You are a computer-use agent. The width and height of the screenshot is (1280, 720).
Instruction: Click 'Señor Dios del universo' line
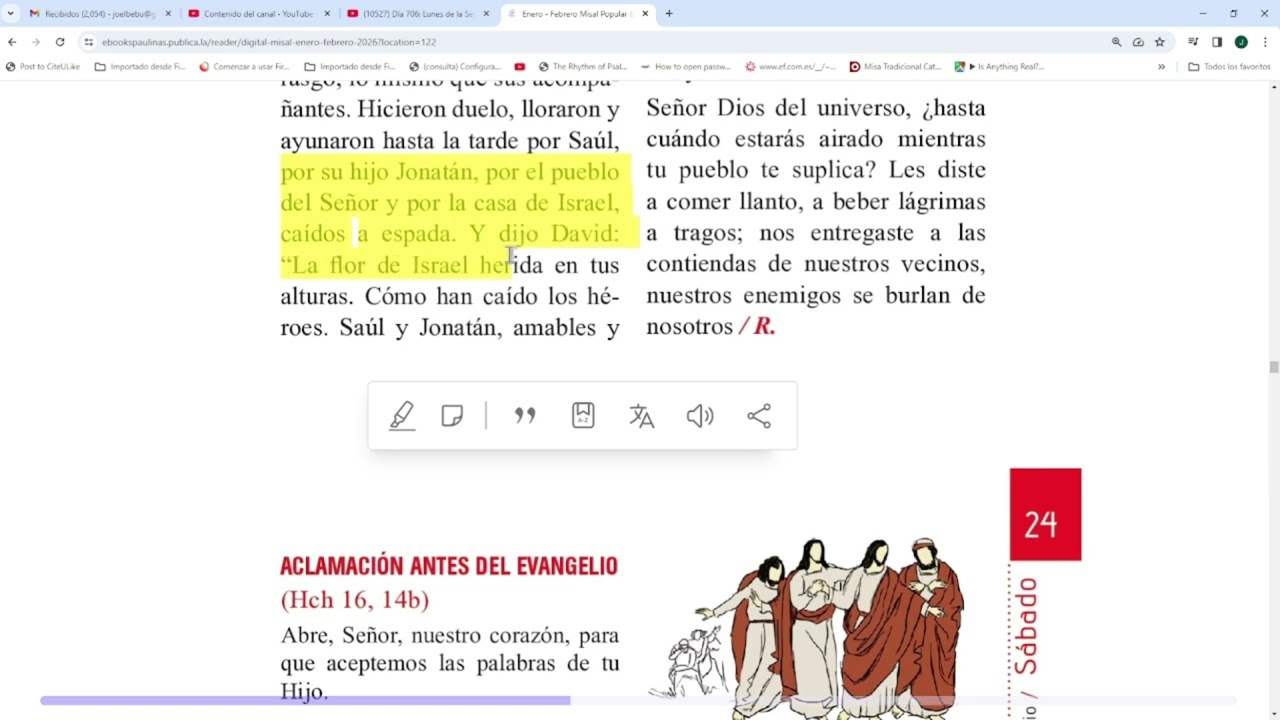816,108
